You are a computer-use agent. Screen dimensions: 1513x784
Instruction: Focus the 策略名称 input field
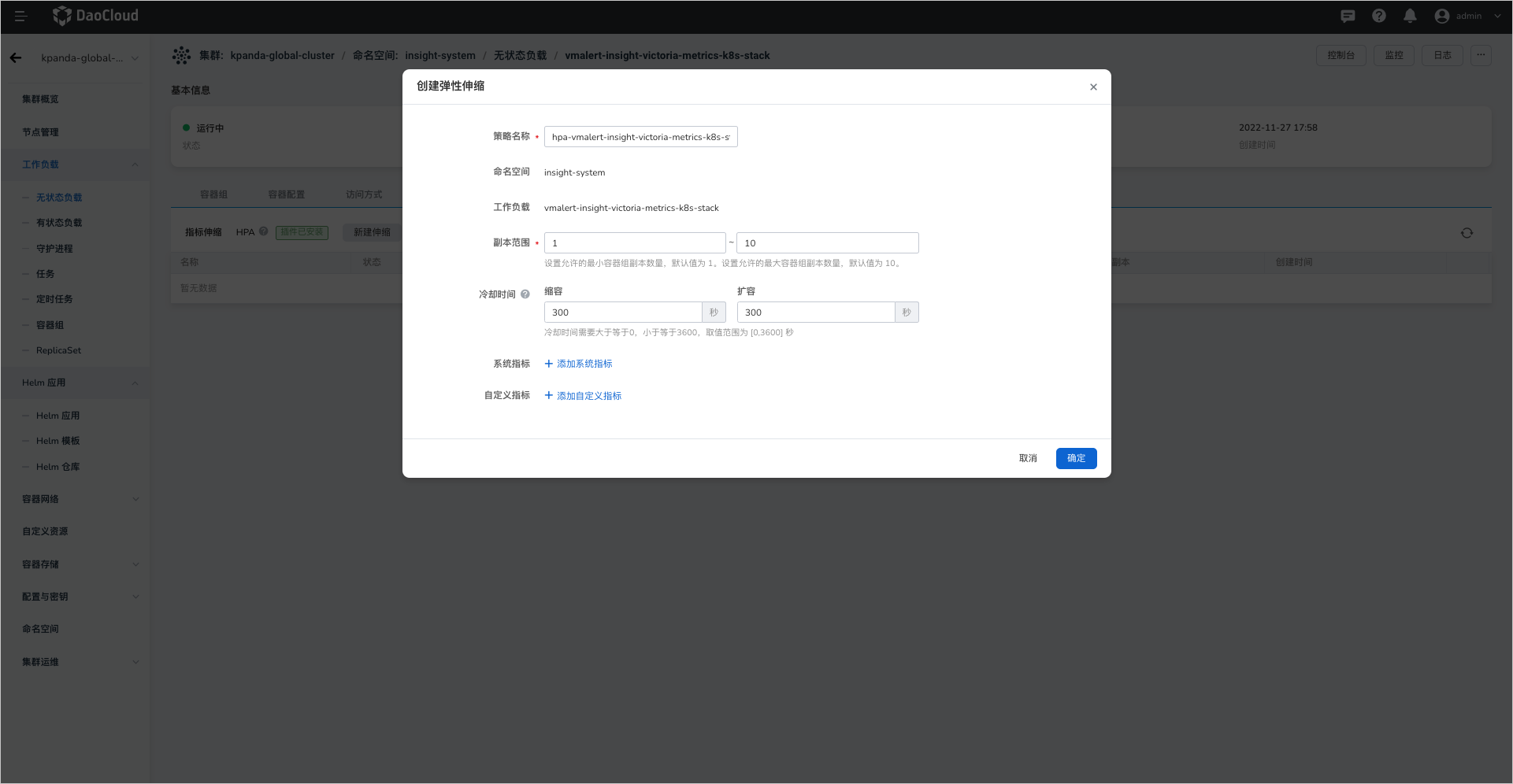coord(640,137)
